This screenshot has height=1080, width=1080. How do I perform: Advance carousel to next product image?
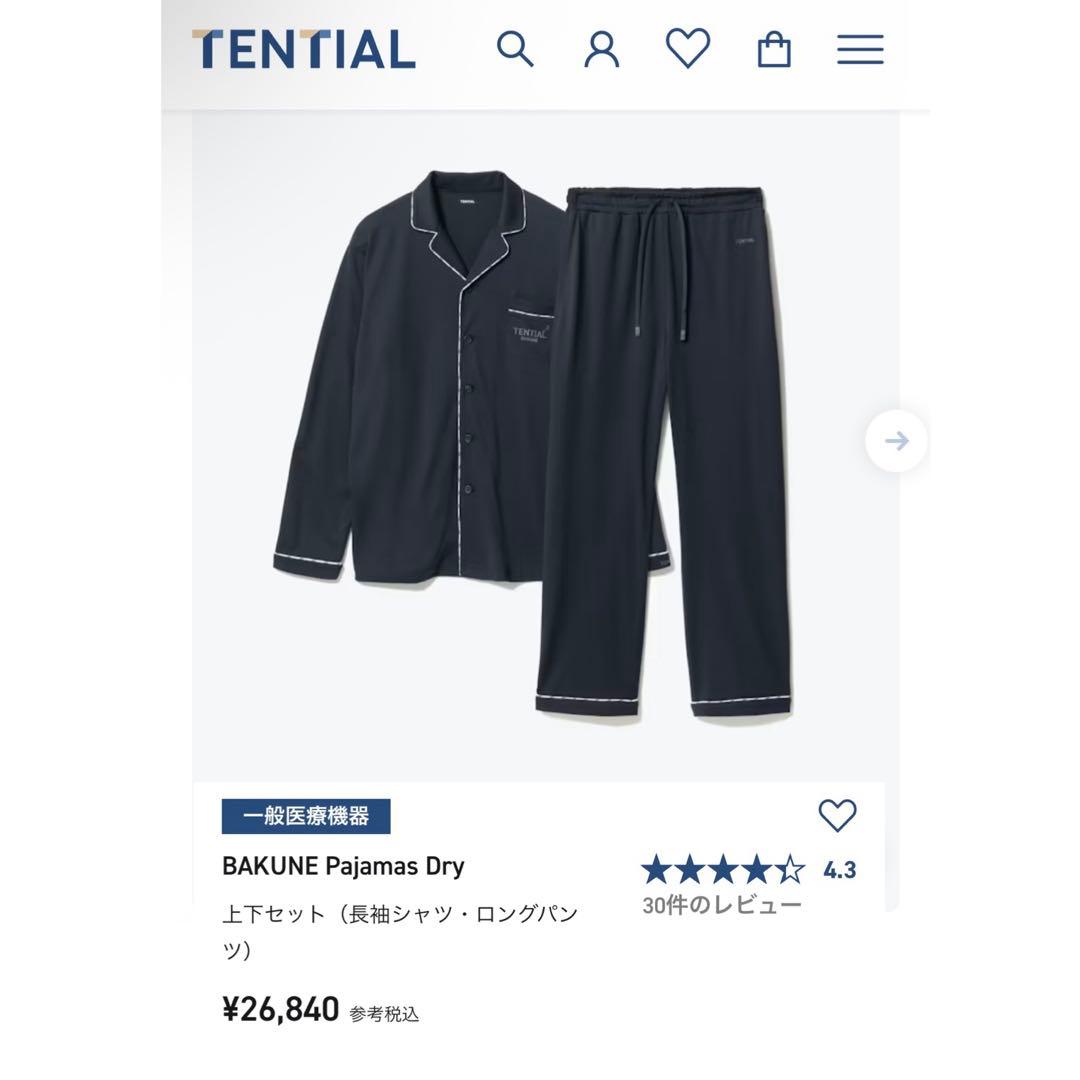[896, 440]
